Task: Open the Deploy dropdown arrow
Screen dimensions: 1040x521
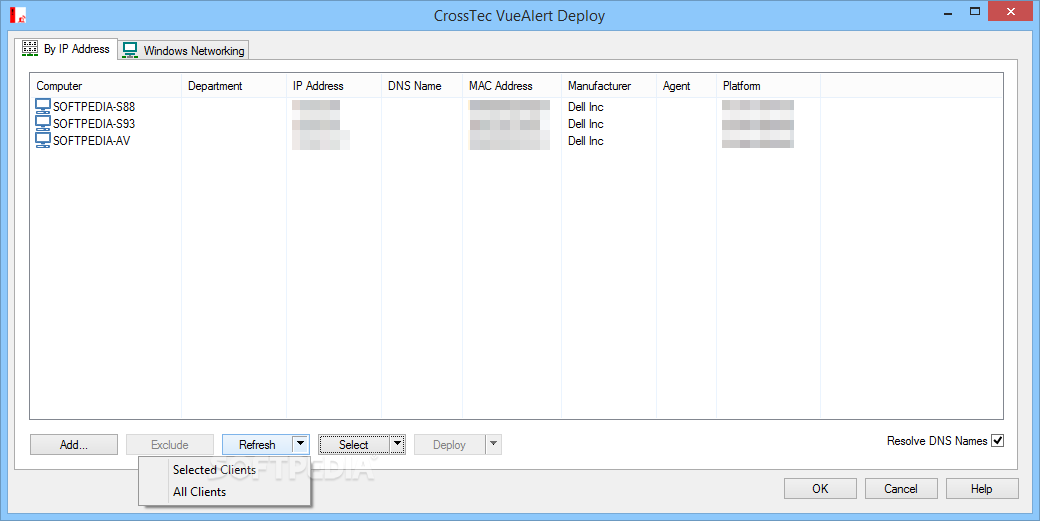Action: (x=493, y=444)
